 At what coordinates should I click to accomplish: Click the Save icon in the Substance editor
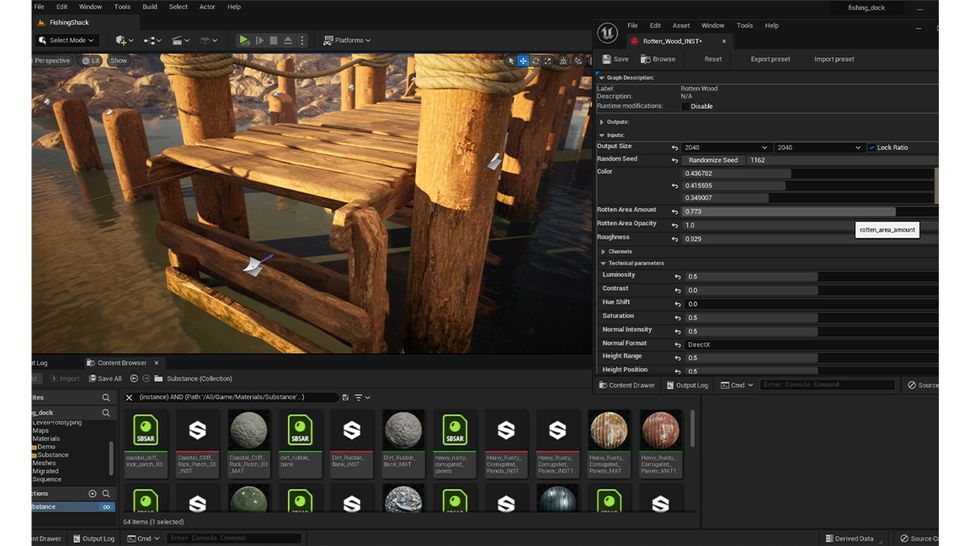tap(604, 59)
